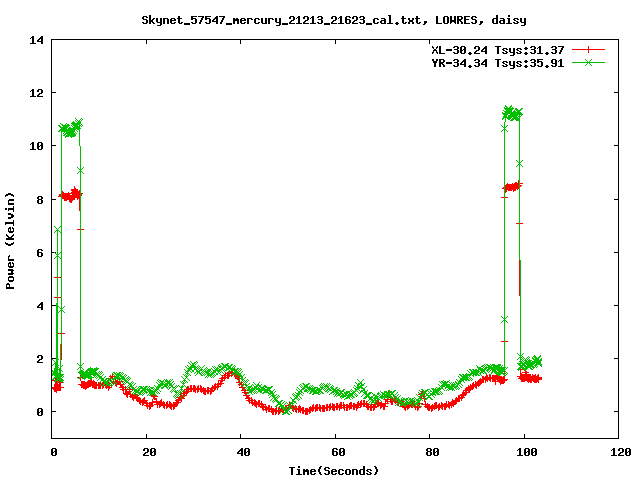Screen dimensions: 640x480
Task: Select the YR-34.34 Tsys:35.91 legend entry
Action: (498, 63)
